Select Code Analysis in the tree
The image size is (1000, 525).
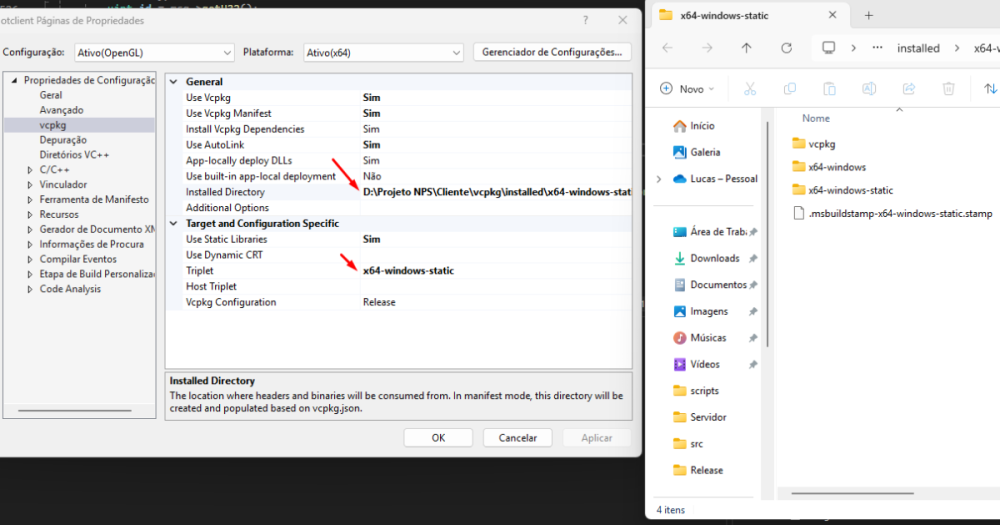tap(70, 289)
